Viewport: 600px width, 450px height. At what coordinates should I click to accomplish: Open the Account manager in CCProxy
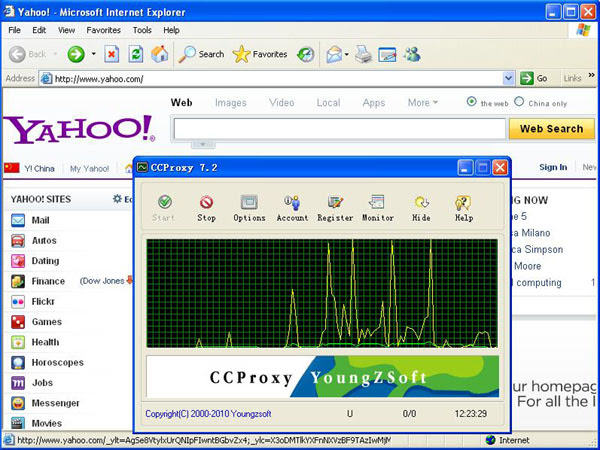(292, 202)
